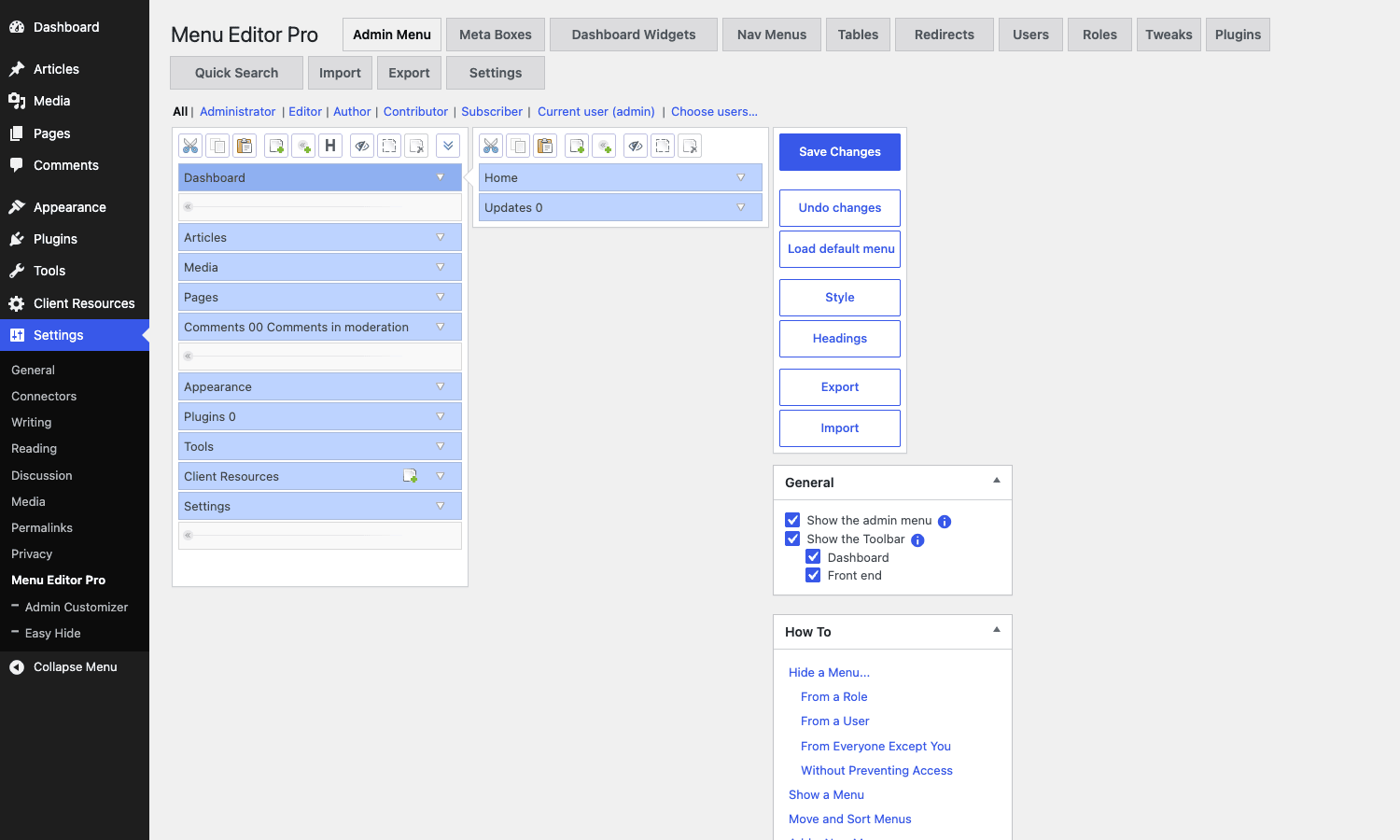Expand the Updates 0 submenu item properties
The image size is (1400, 840).
[x=741, y=207]
